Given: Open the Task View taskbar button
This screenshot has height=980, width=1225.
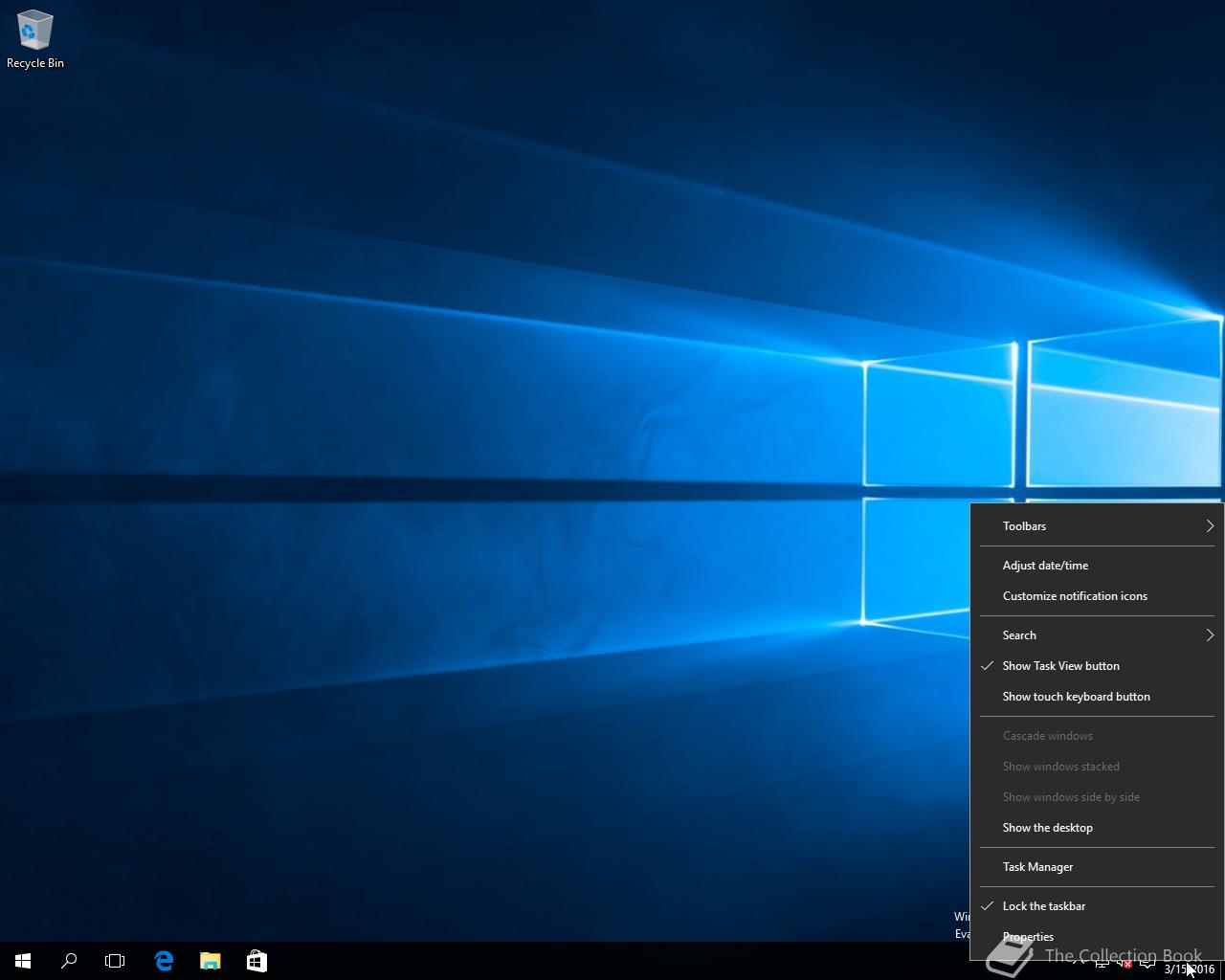Looking at the screenshot, I should pyautogui.click(x=115, y=961).
